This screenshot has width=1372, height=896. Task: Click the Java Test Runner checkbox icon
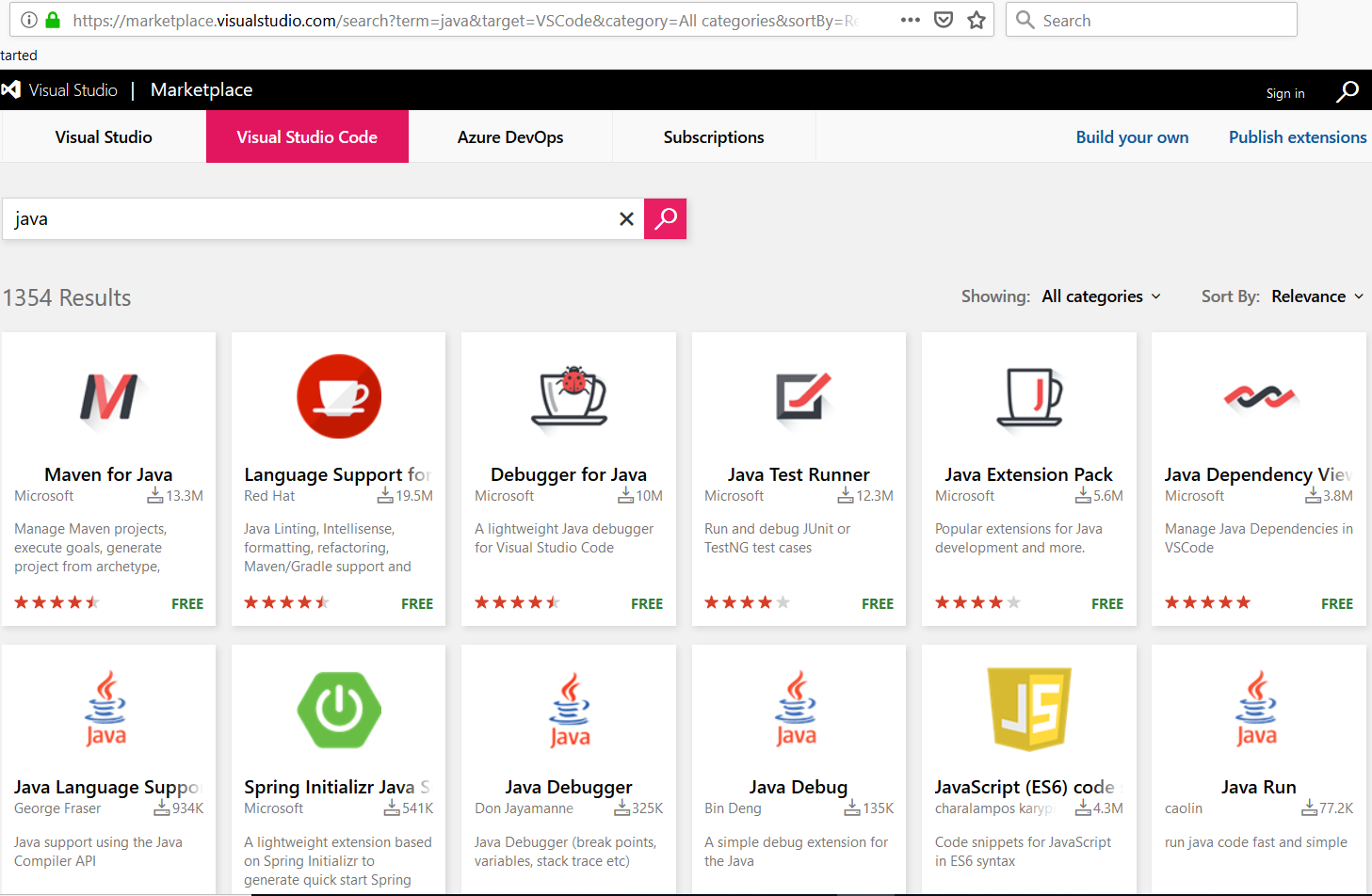pyautogui.click(x=803, y=396)
